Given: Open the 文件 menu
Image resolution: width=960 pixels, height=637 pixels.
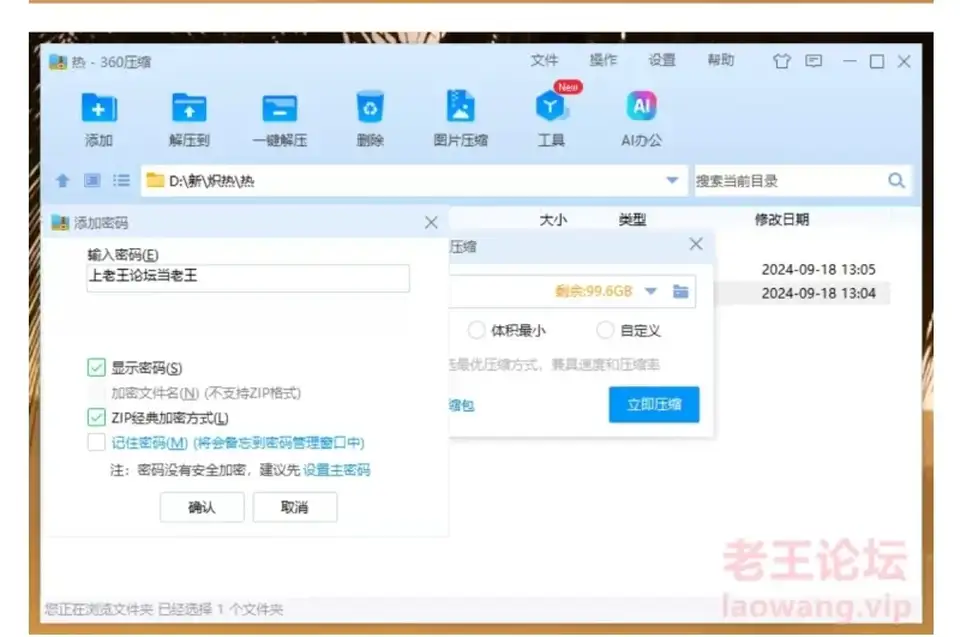Looking at the screenshot, I should point(544,60).
